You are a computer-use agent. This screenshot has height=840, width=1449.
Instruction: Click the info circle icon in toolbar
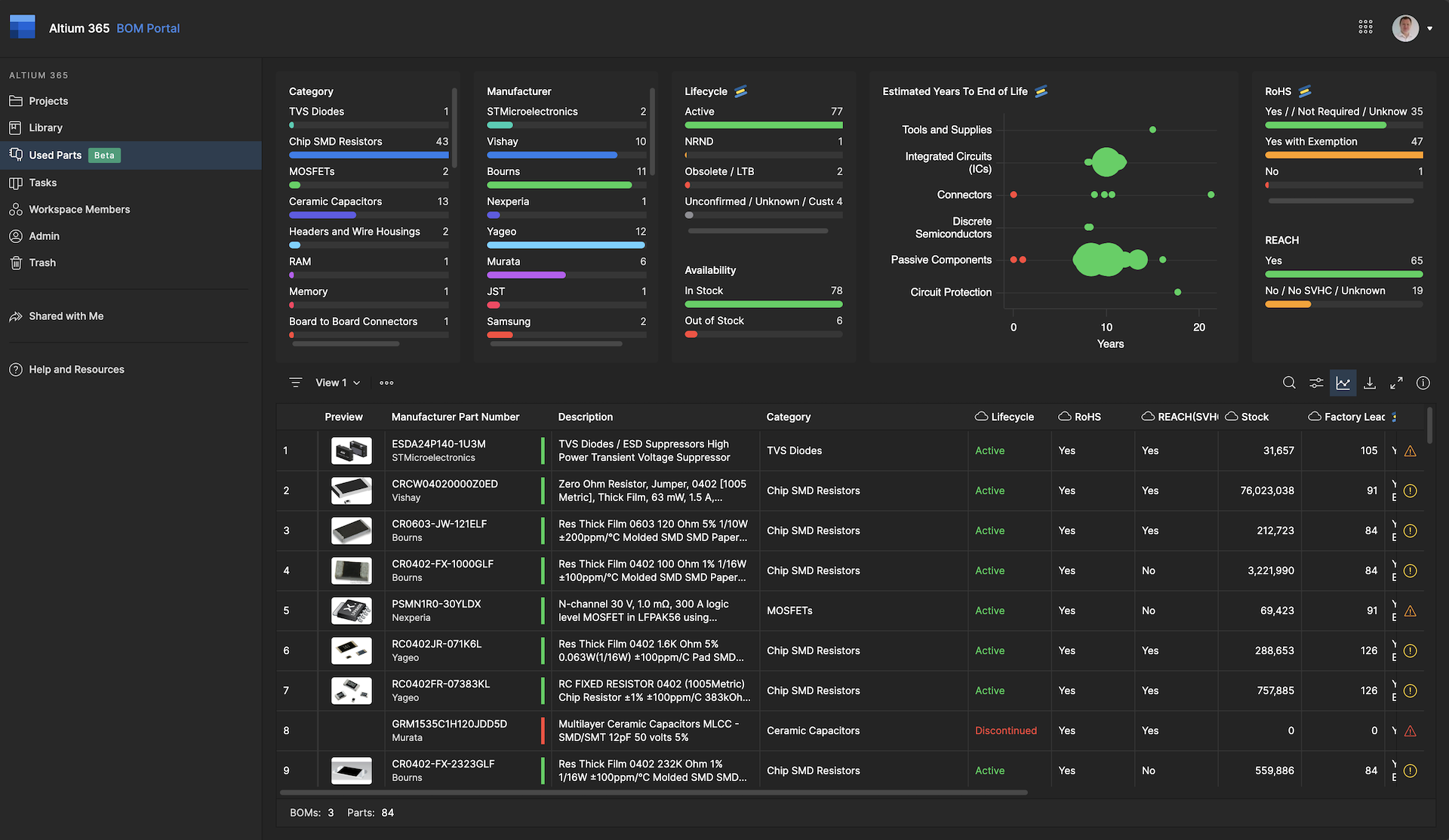point(1423,383)
